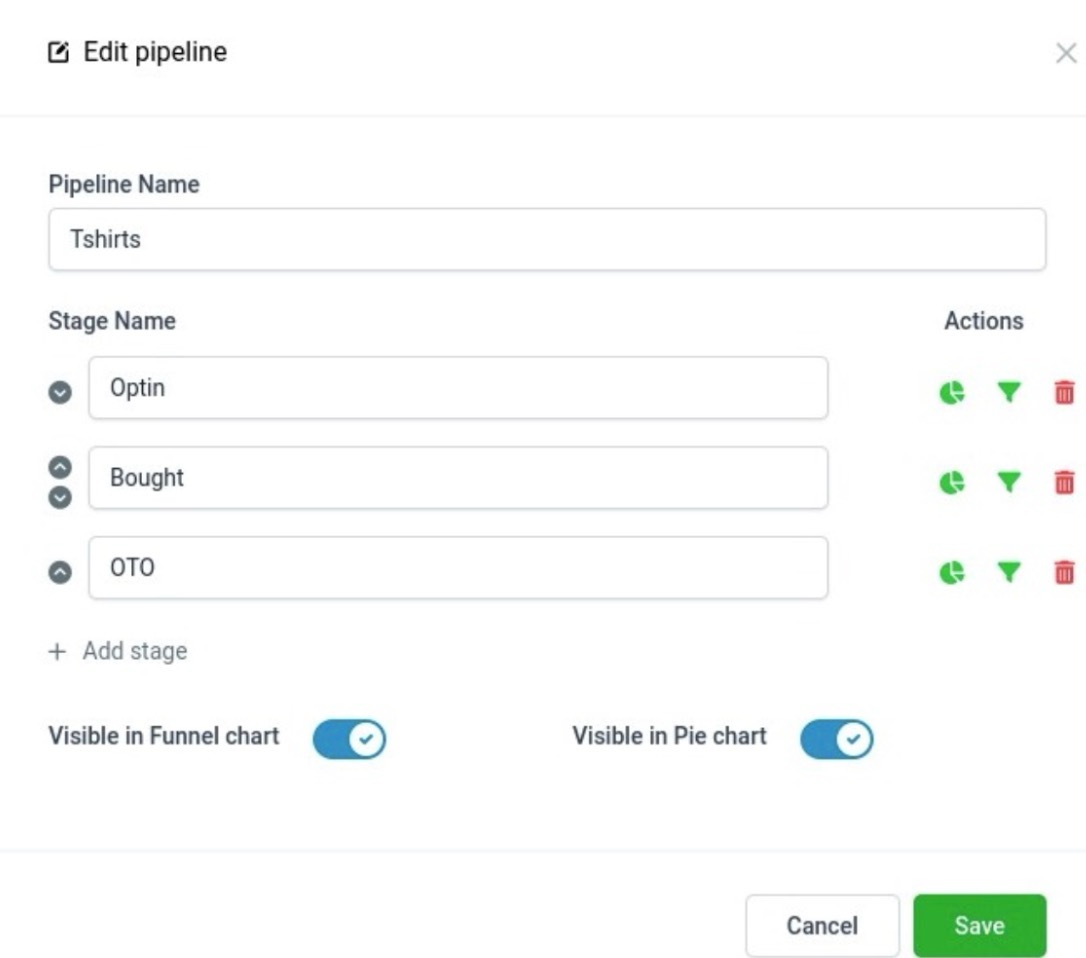Delete the Bought stage

pos(1065,483)
